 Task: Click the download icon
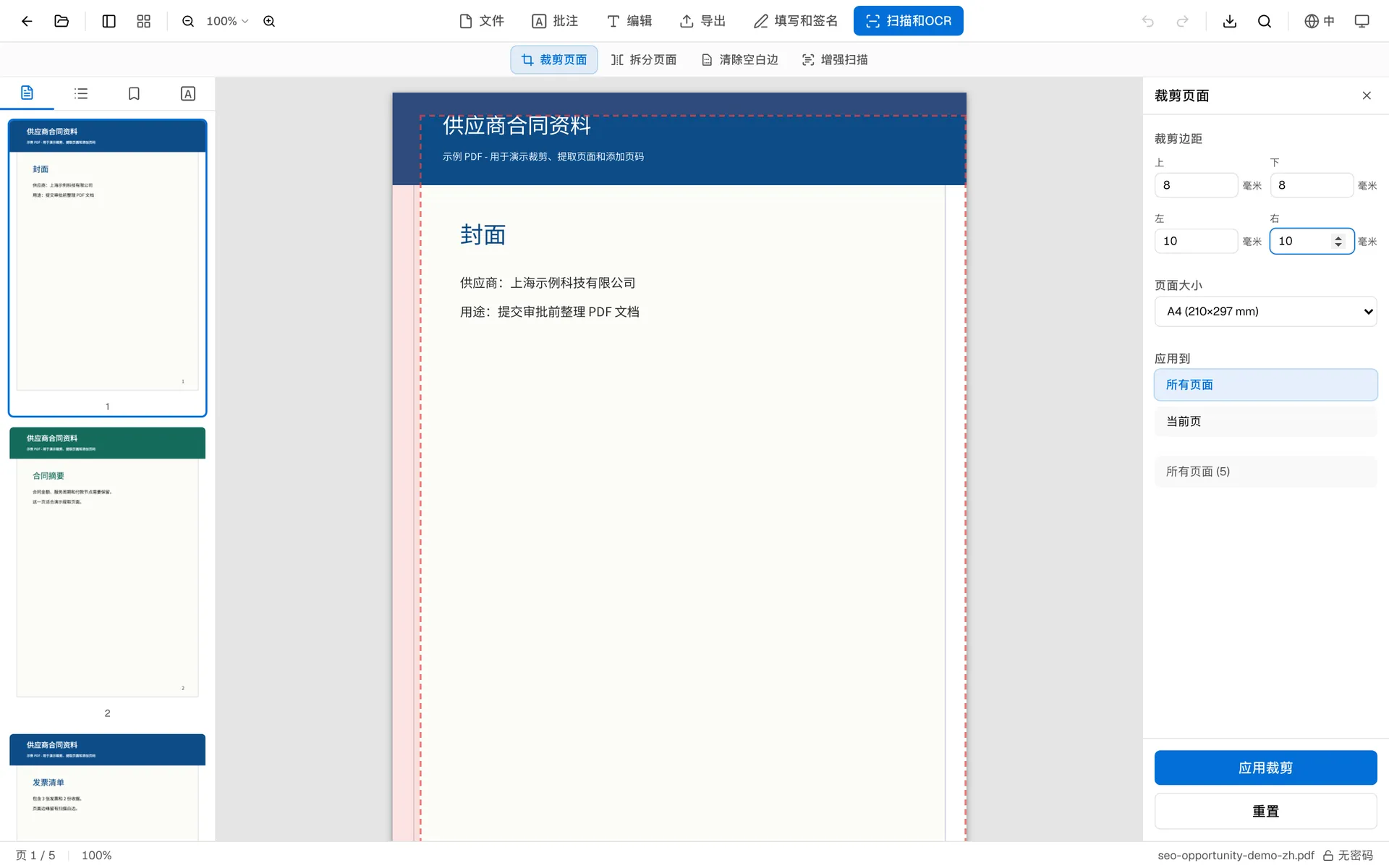(1229, 21)
